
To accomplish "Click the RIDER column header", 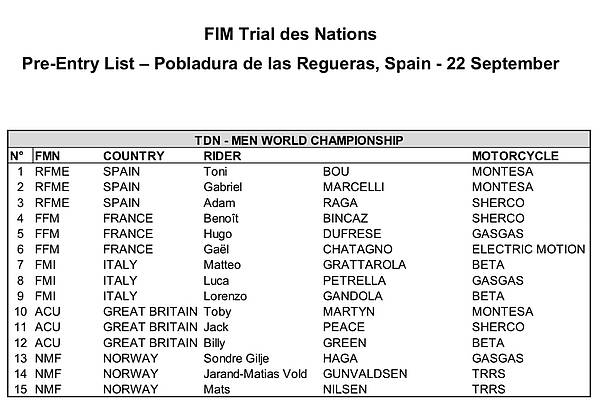I will [x=222, y=156].
